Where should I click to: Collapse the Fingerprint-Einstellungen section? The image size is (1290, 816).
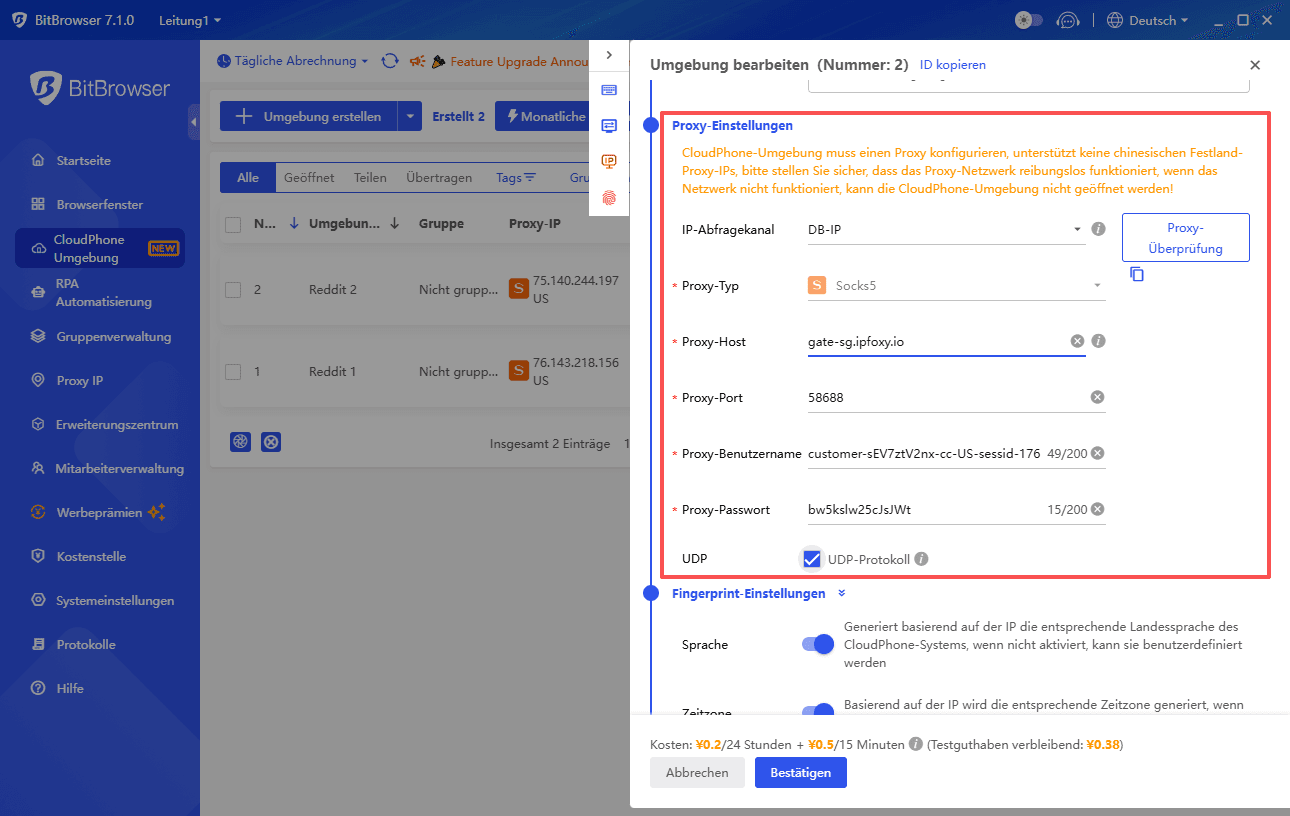pos(842,593)
